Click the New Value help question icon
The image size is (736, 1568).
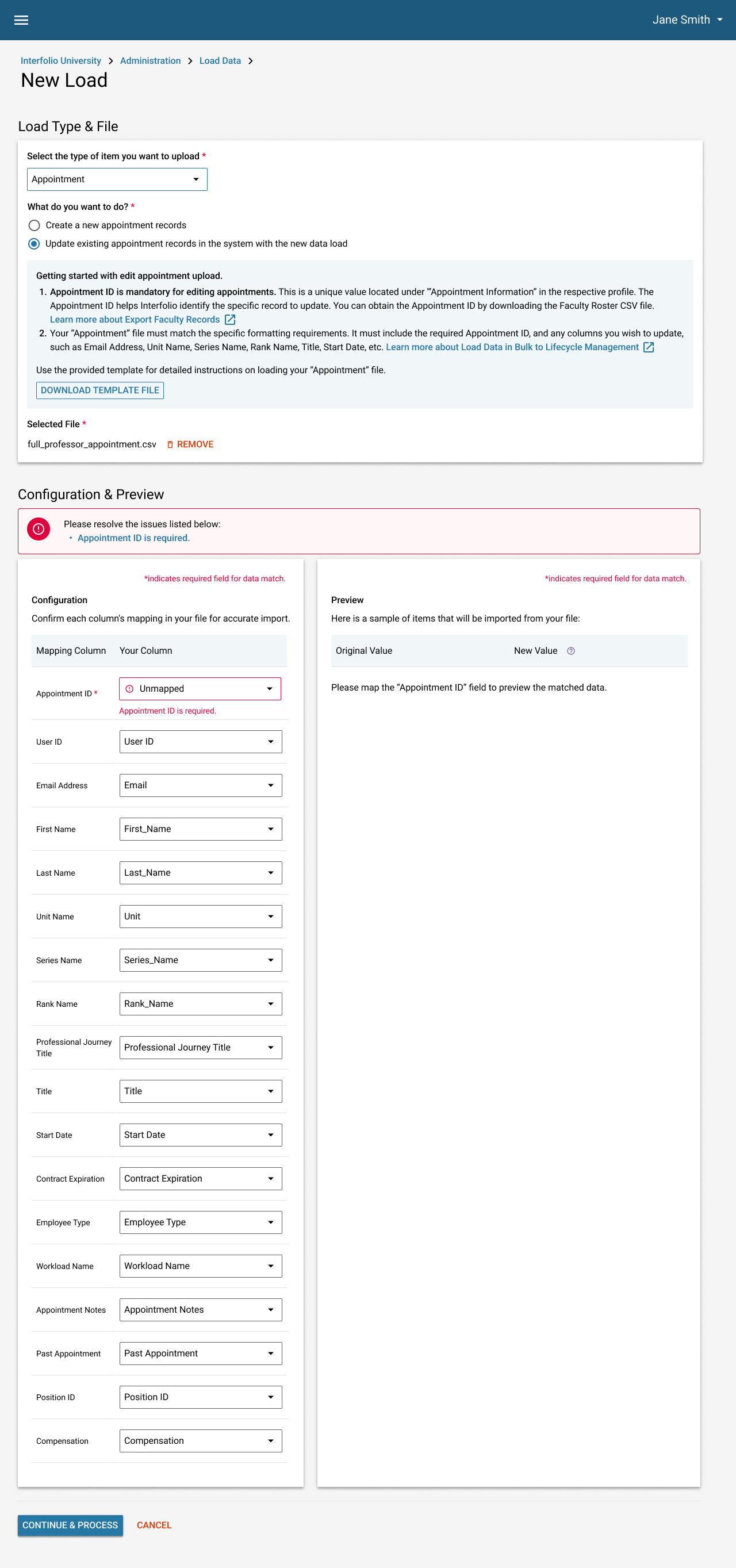pos(570,651)
